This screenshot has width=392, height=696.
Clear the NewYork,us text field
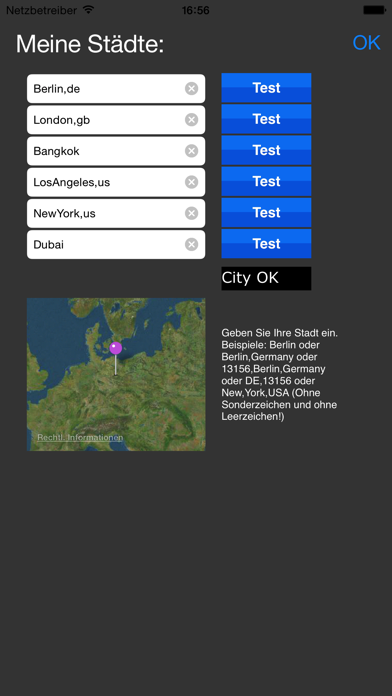click(191, 214)
